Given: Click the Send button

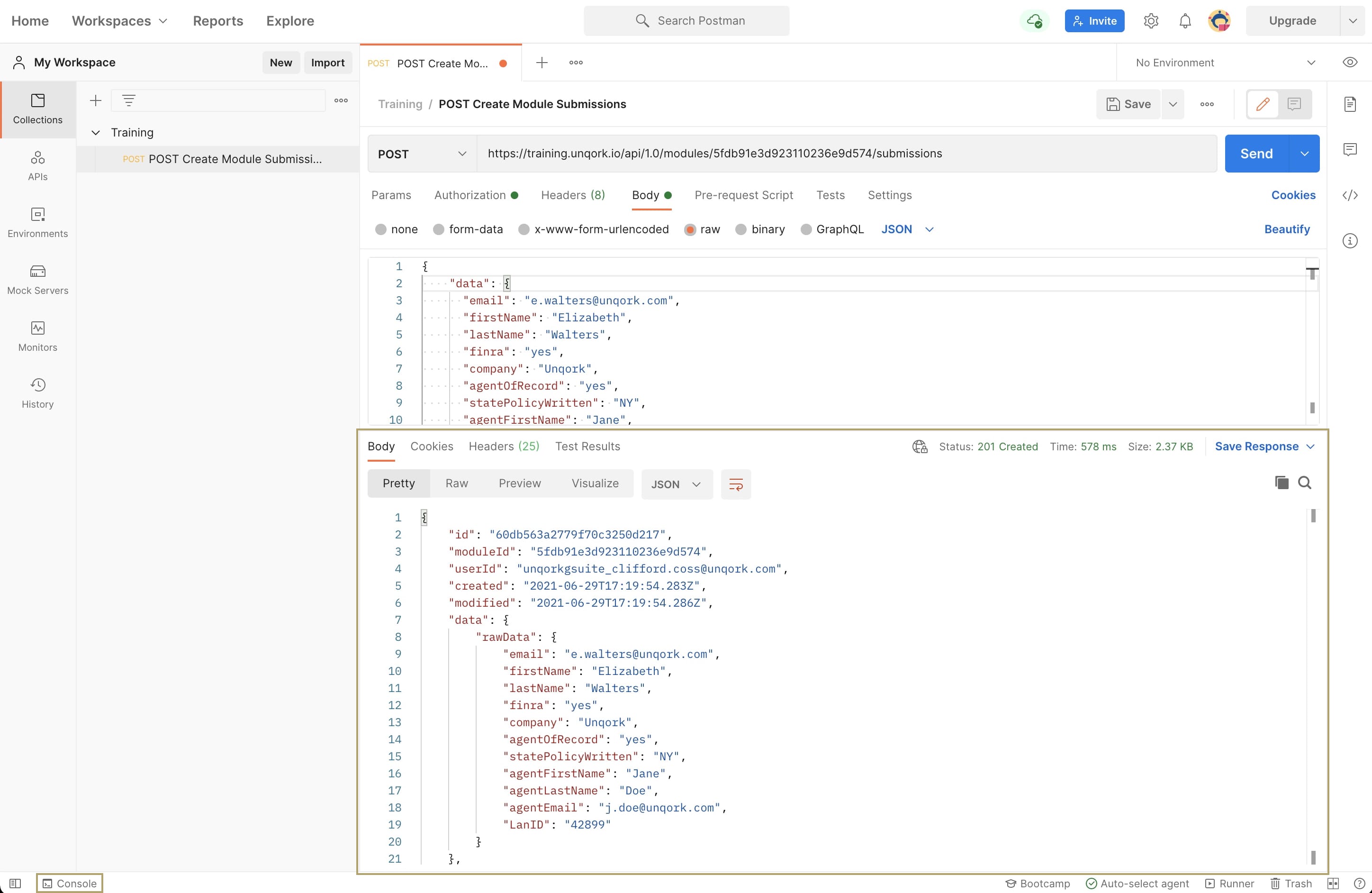Looking at the screenshot, I should click(x=1256, y=154).
